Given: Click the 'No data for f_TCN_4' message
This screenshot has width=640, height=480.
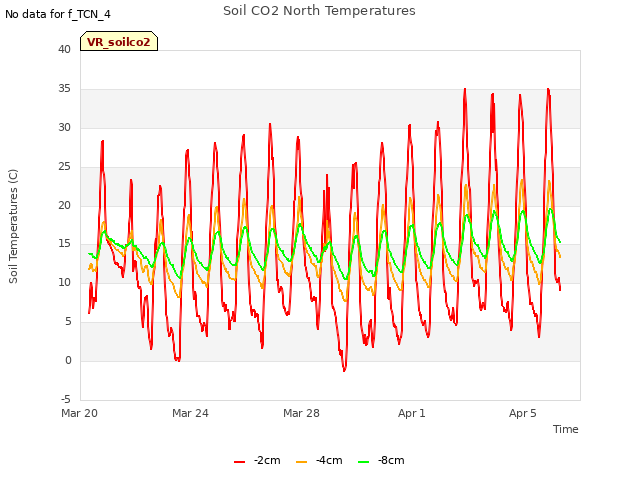Looking at the screenshot, I should (58, 14).
